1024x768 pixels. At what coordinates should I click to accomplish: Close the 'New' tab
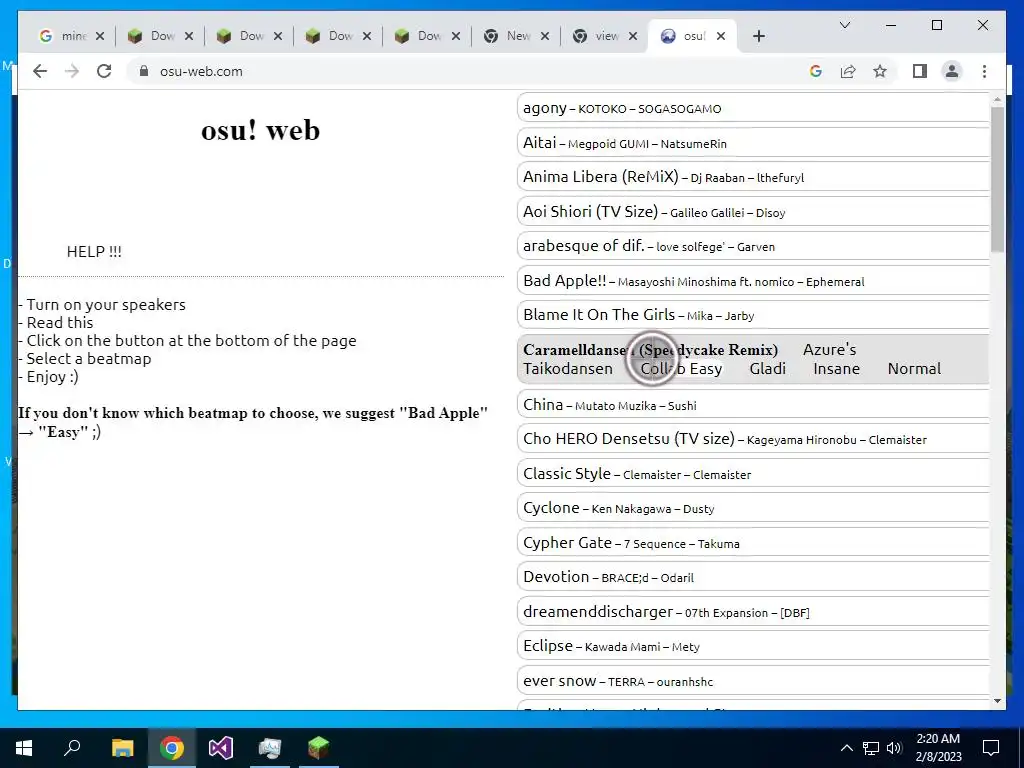545,36
